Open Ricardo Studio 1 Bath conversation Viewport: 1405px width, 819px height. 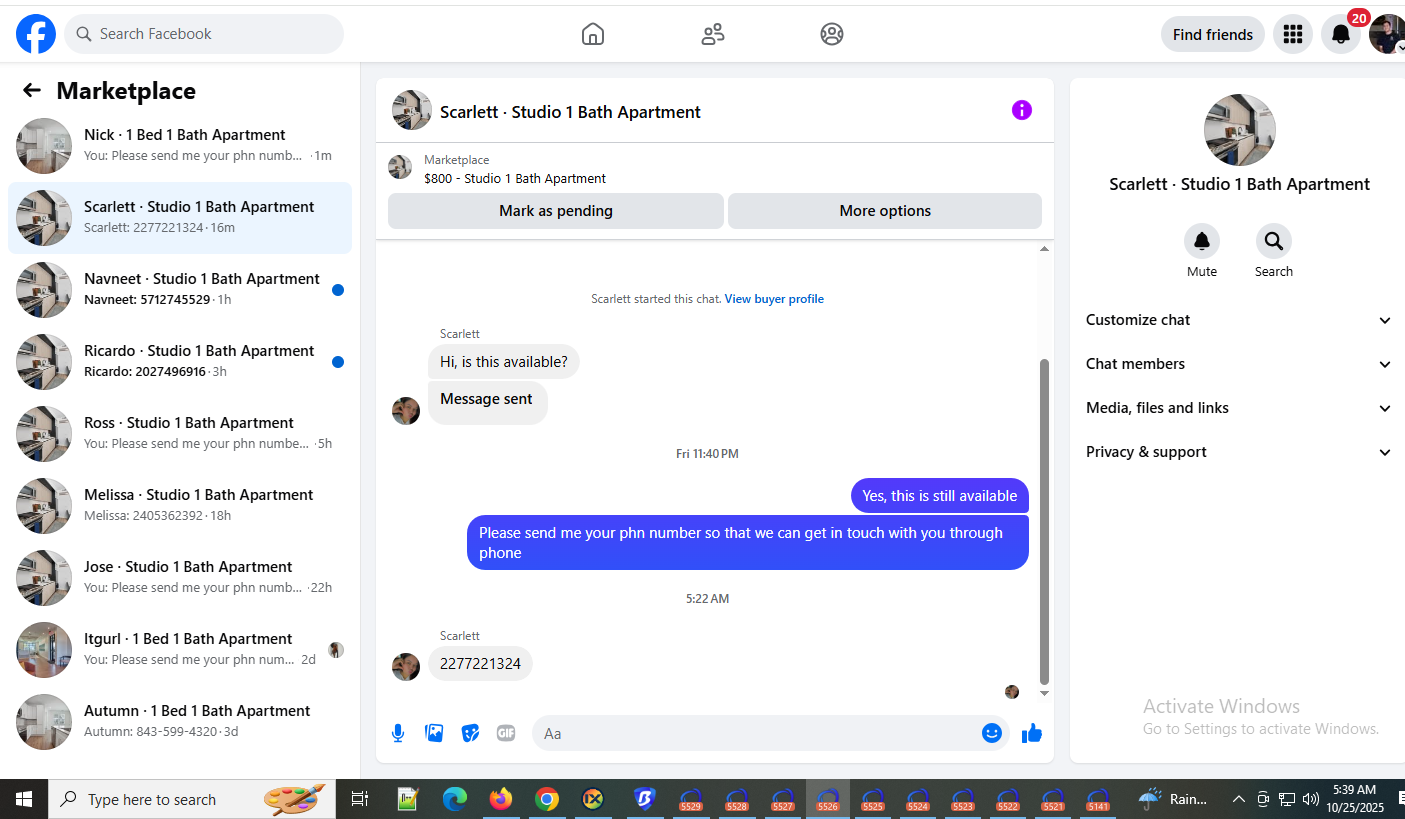(180, 362)
